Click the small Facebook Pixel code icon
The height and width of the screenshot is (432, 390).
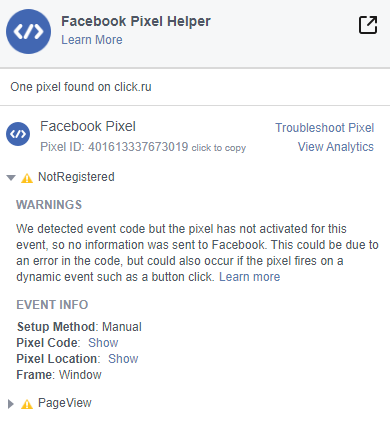[18, 134]
